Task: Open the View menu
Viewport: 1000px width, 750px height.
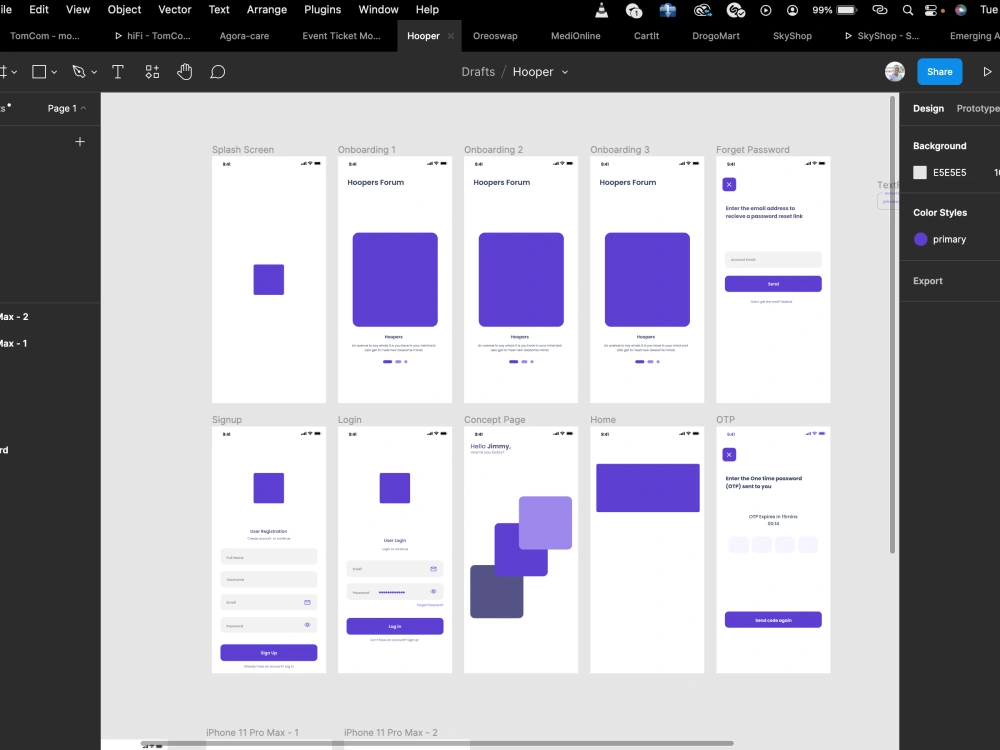Action: click(x=78, y=10)
